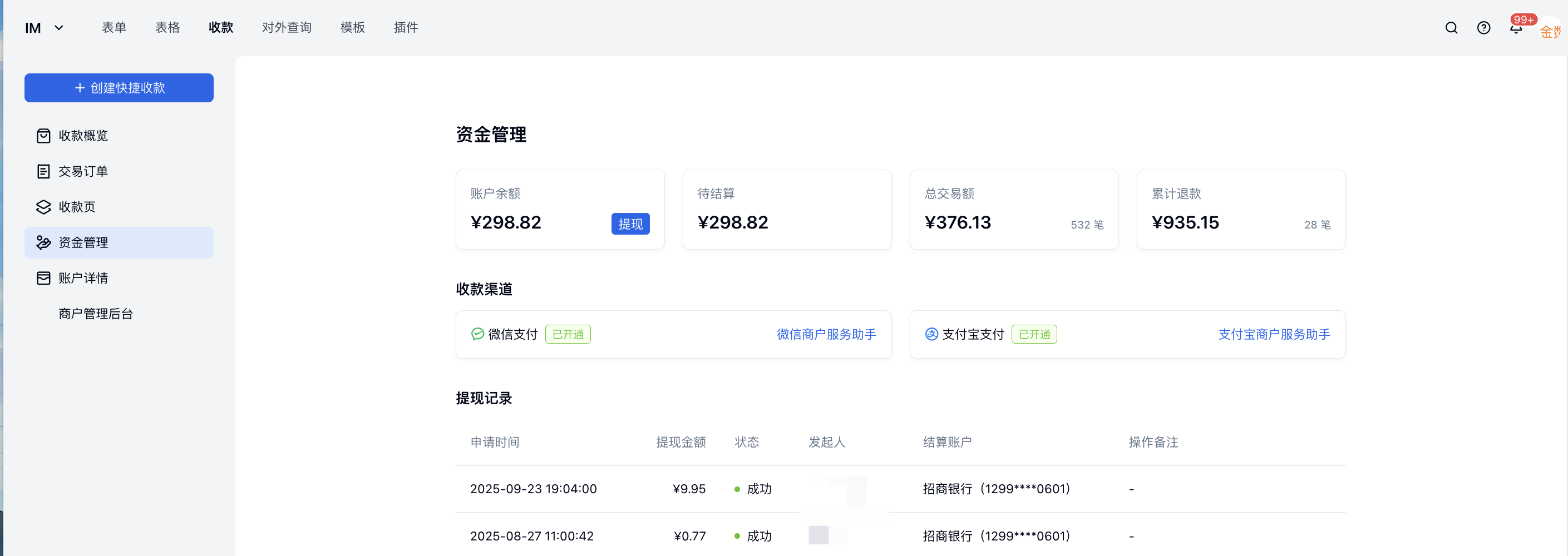This screenshot has height=556, width=1568.
Task: Switch to the 模板 tab
Action: (352, 27)
